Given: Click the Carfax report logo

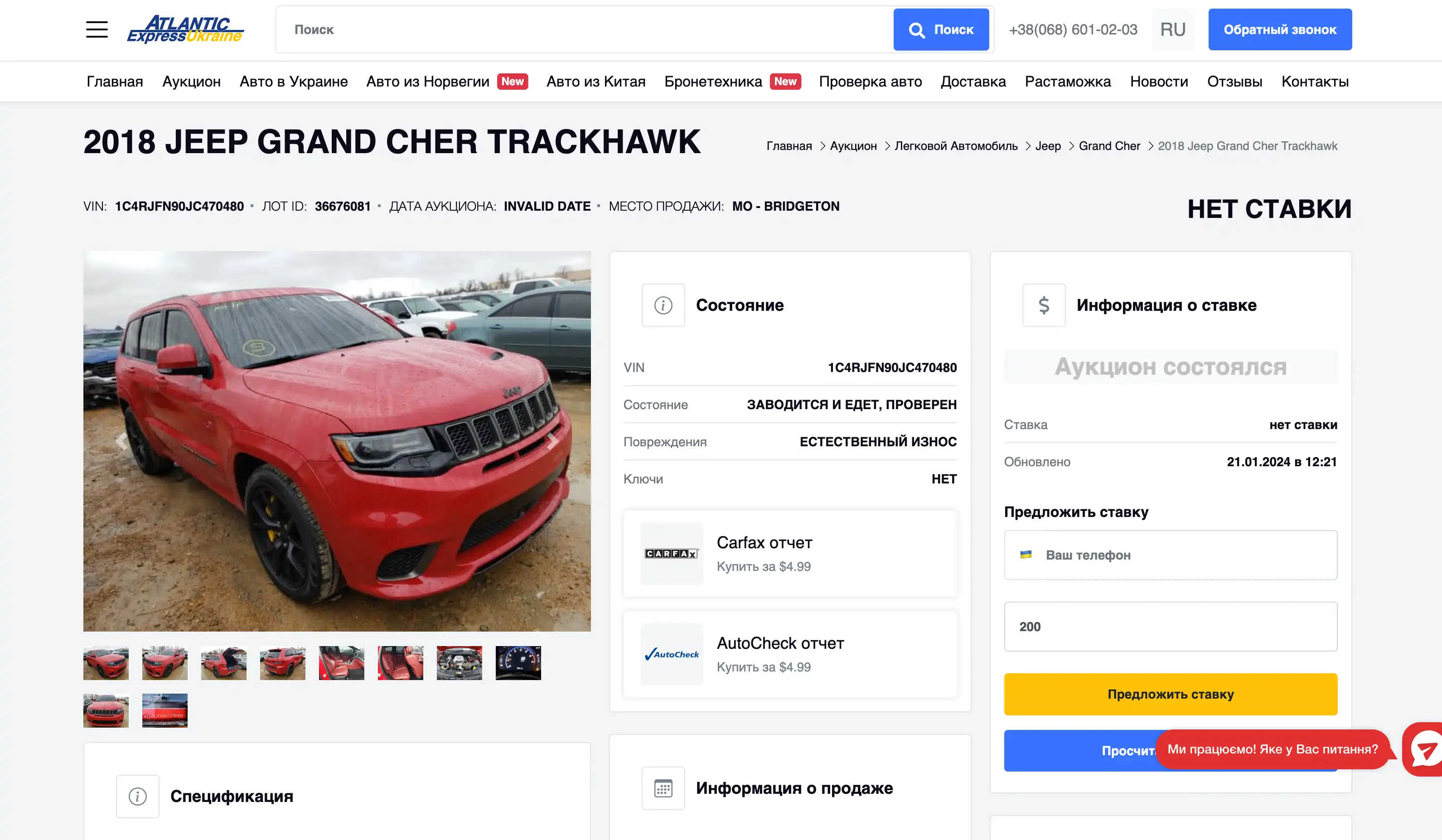Looking at the screenshot, I should click(671, 553).
